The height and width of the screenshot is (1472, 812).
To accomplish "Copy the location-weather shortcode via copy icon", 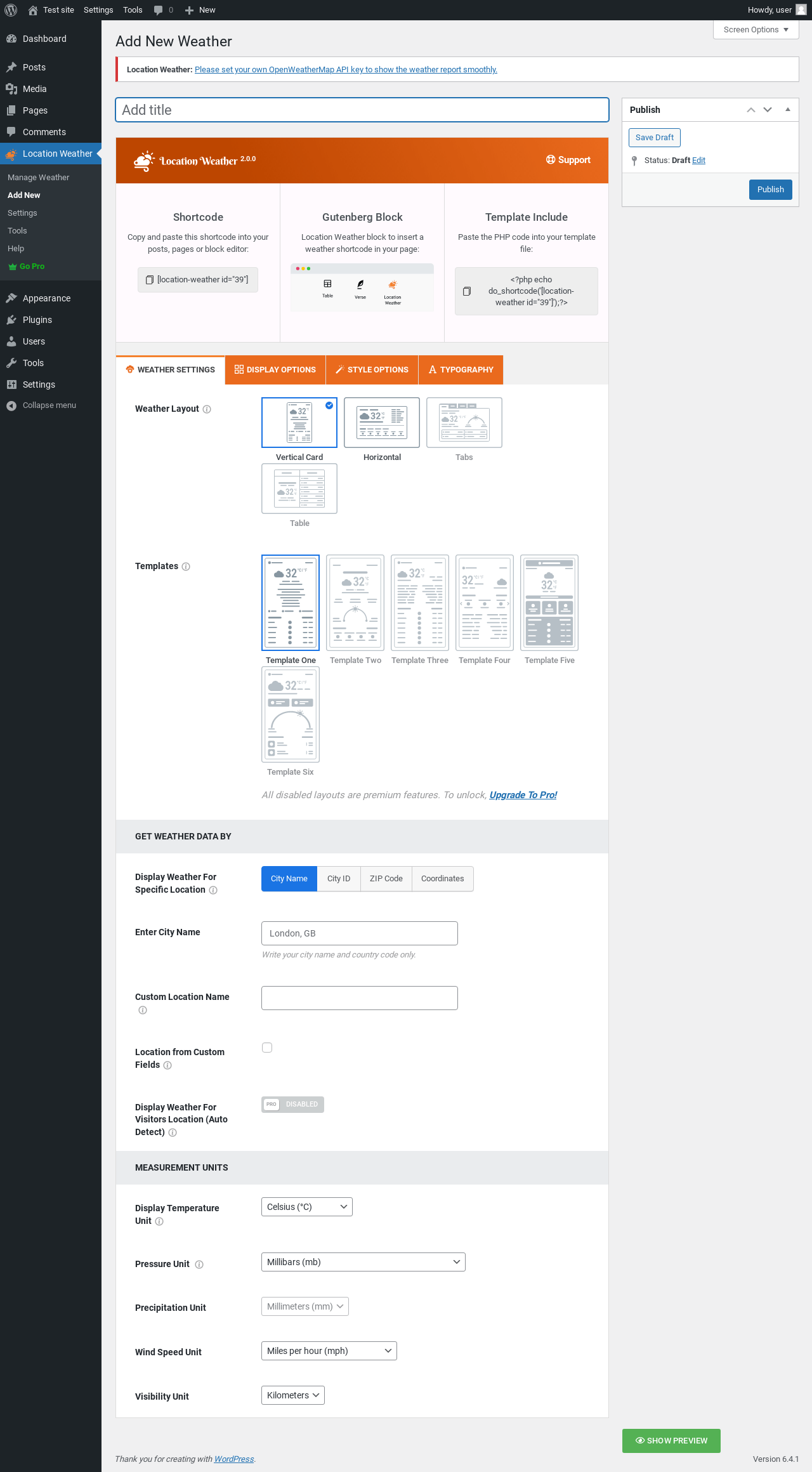I will click(x=150, y=280).
